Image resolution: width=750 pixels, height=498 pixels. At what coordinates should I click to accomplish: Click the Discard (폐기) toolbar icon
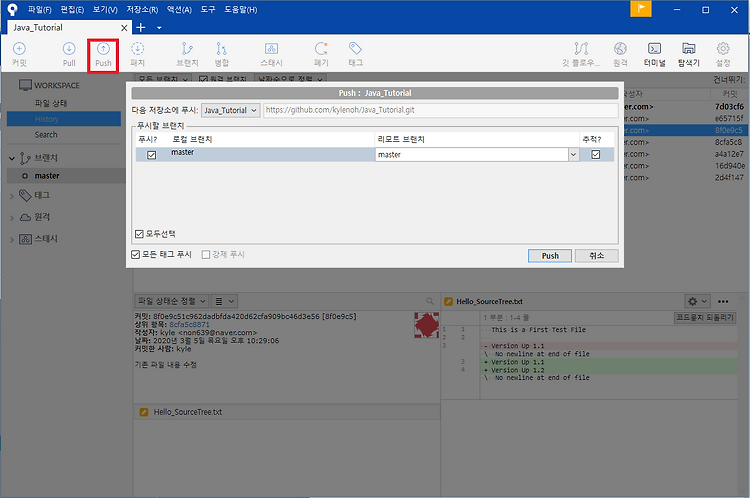321,54
